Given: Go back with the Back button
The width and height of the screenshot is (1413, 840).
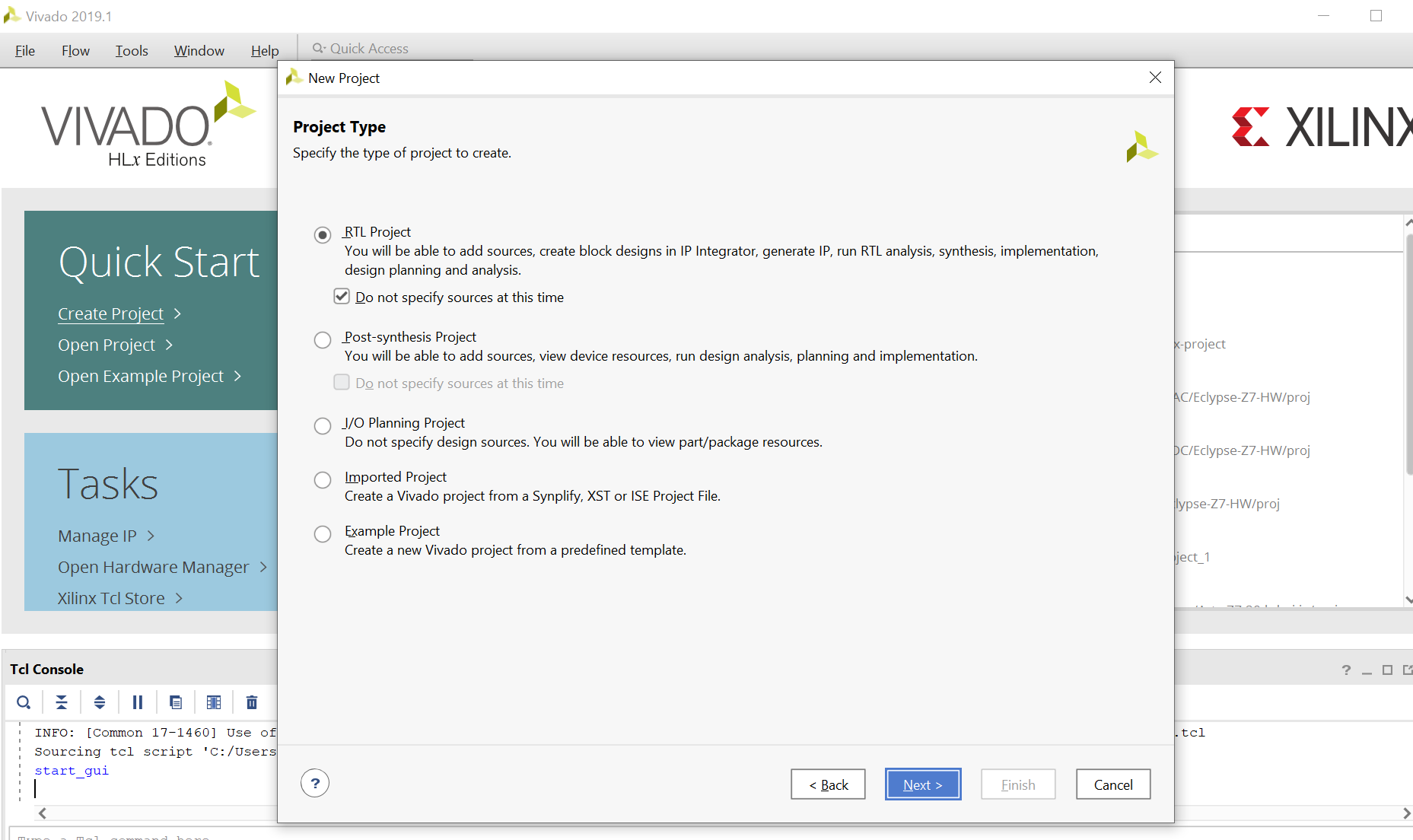Looking at the screenshot, I should coord(828,784).
